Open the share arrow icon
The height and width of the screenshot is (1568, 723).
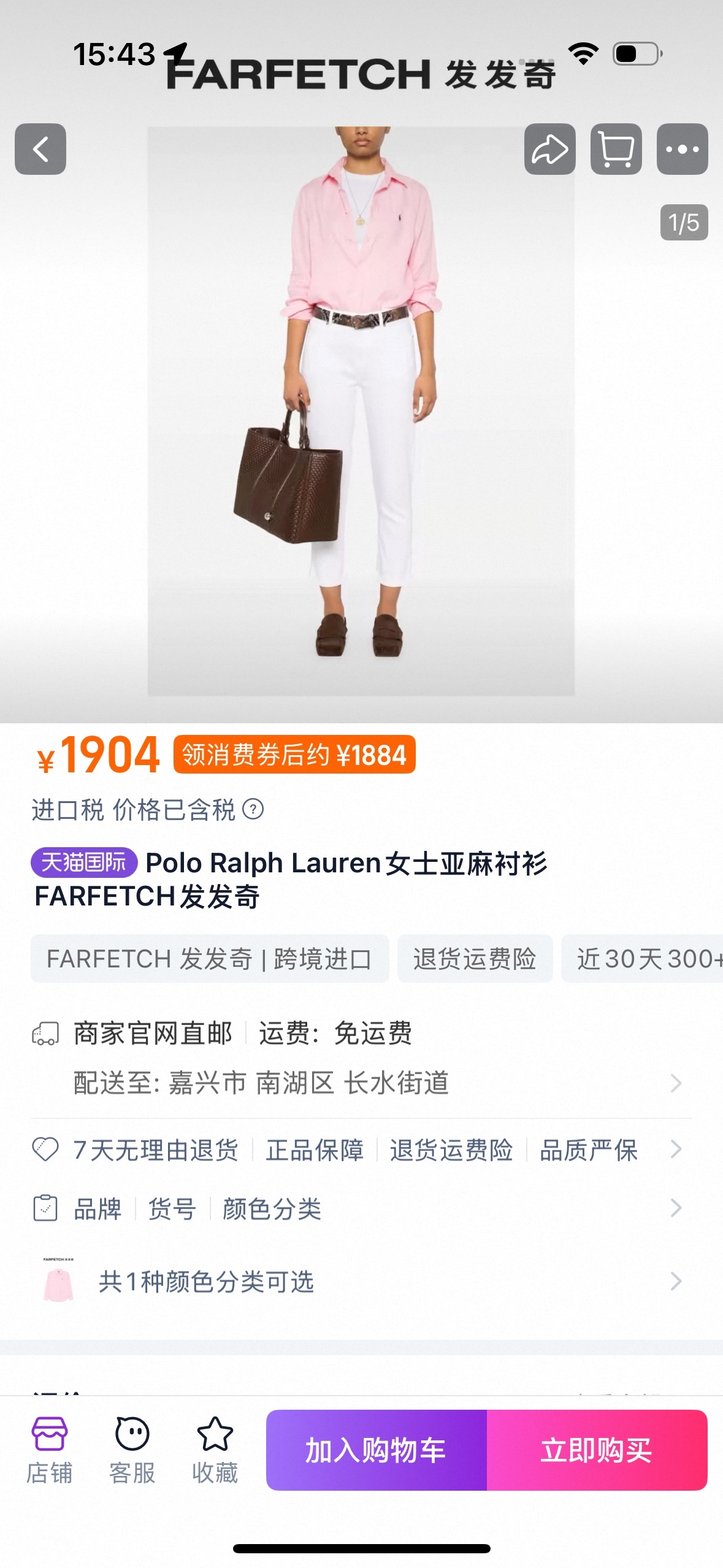click(549, 149)
